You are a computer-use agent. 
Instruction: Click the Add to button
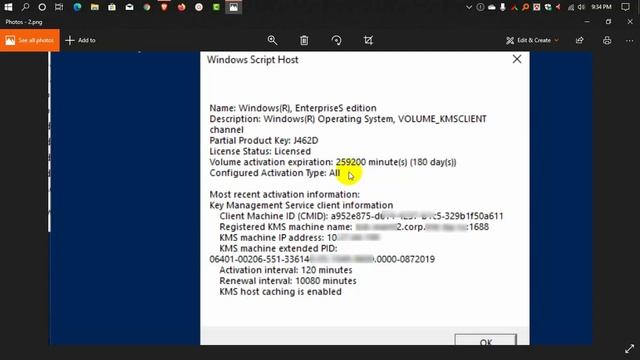[80, 40]
